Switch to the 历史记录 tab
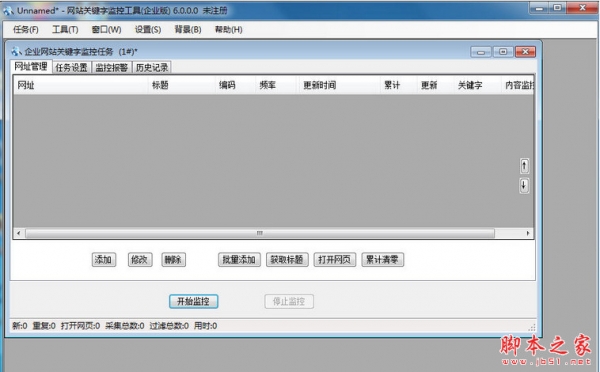 [x=152, y=67]
